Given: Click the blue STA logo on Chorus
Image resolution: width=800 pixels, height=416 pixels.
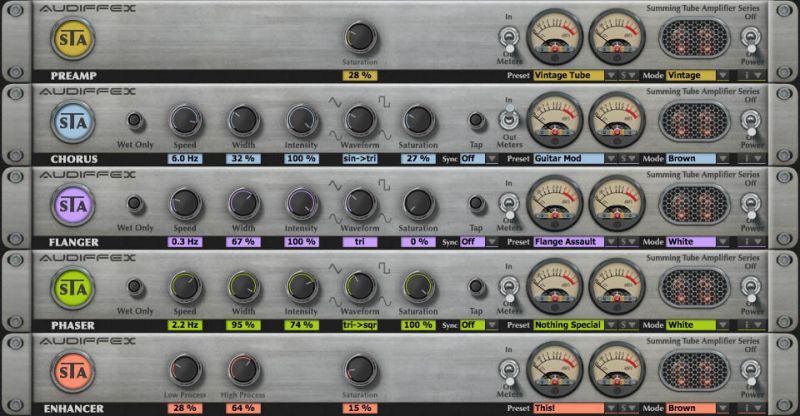Looking at the screenshot, I should point(73,122).
